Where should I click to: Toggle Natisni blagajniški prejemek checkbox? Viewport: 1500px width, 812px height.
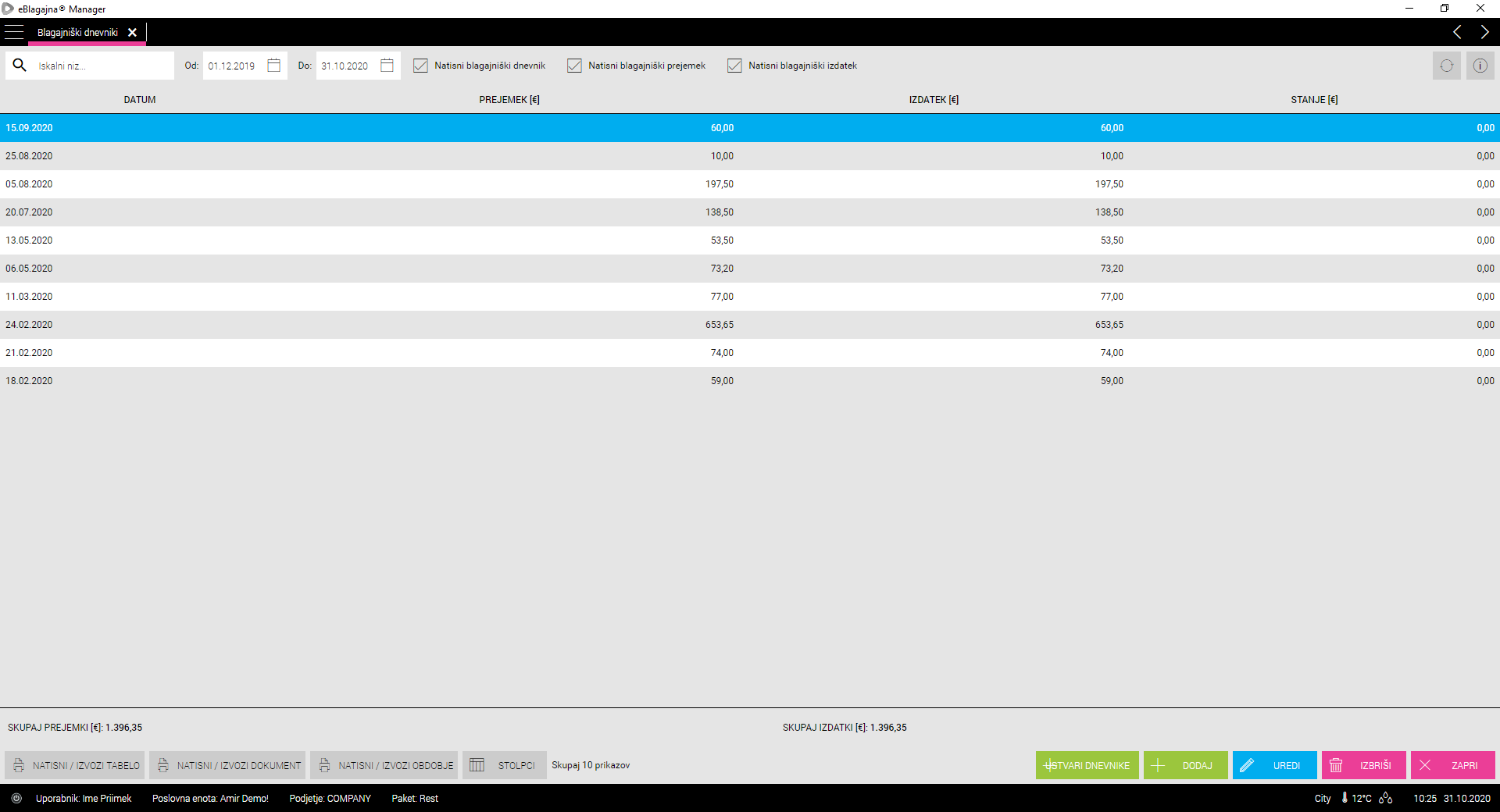574,66
